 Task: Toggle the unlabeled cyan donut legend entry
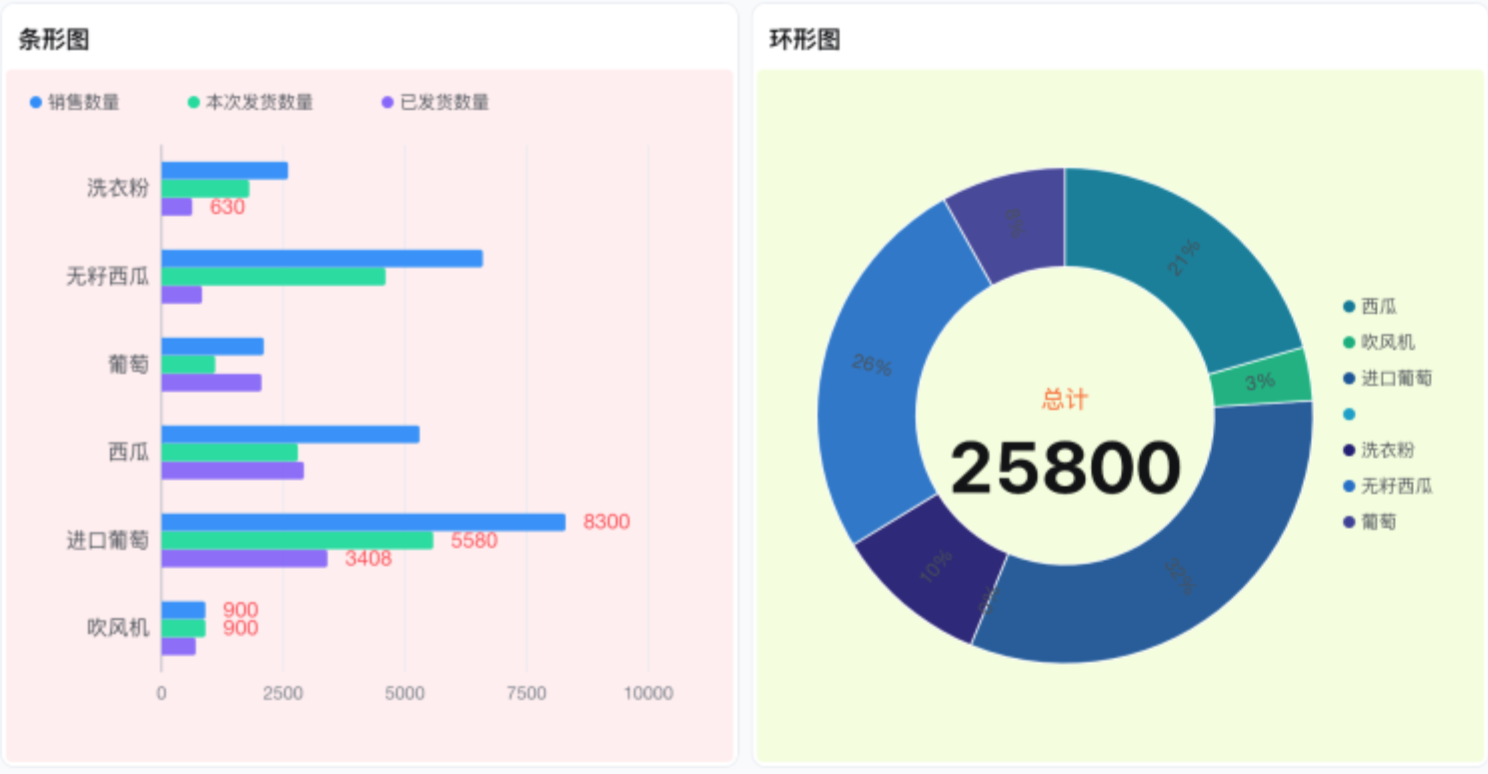click(x=1349, y=414)
